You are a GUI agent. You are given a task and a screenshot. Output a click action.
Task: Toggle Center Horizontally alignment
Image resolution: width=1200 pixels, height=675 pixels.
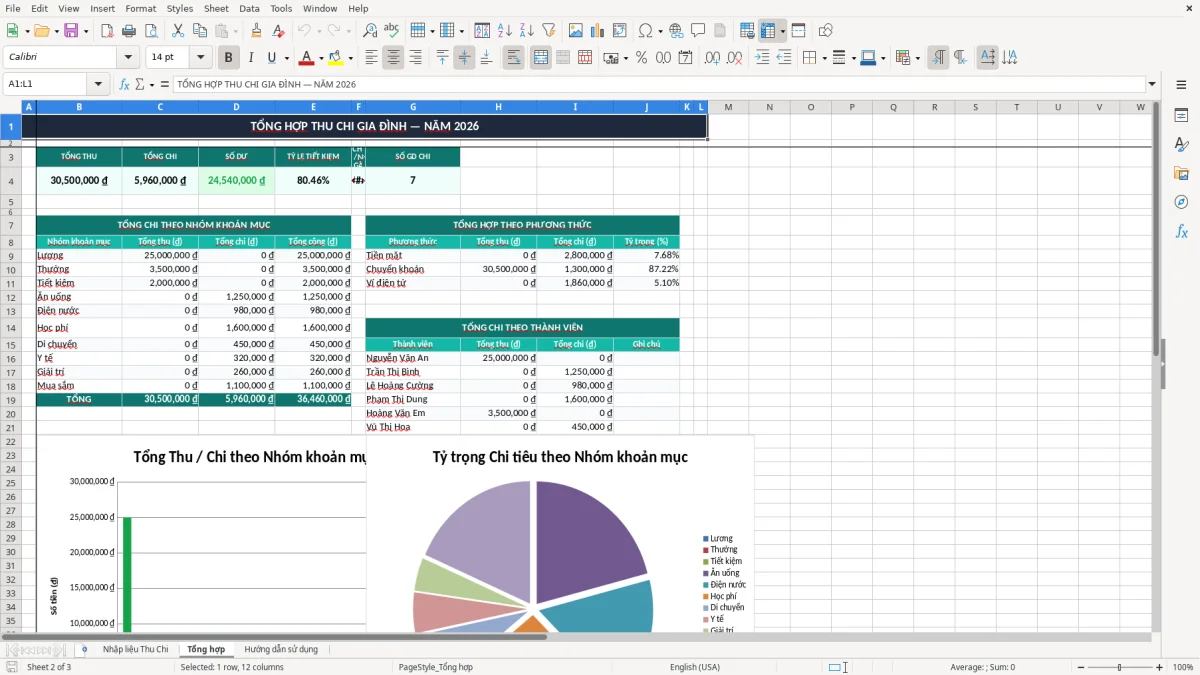393,58
